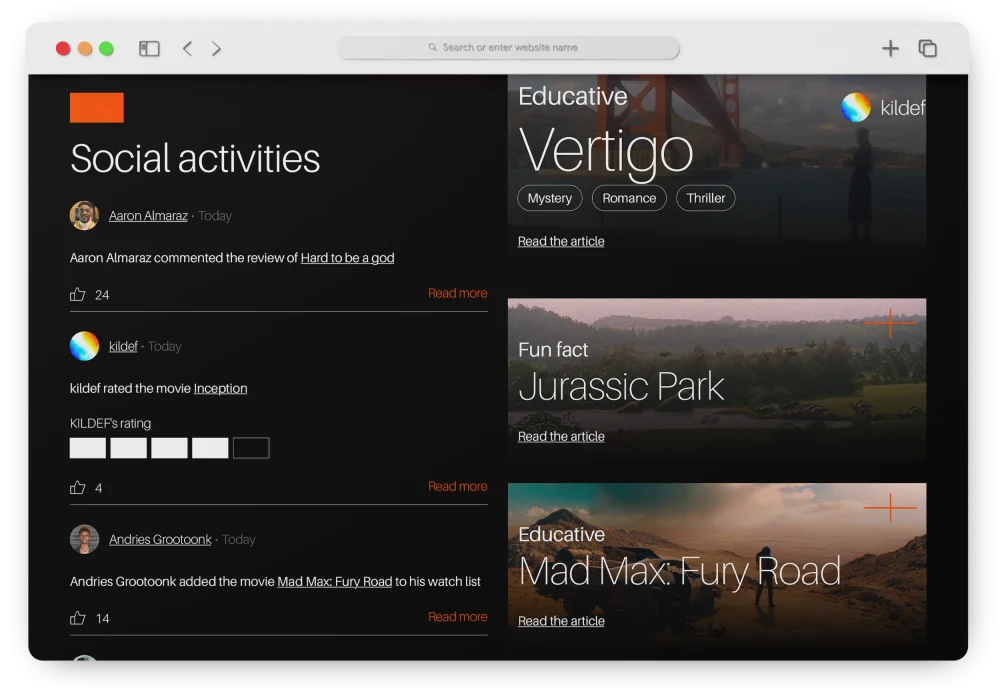
Task: Expand Jurassic Park card with orange plus
Action: pyautogui.click(x=890, y=323)
